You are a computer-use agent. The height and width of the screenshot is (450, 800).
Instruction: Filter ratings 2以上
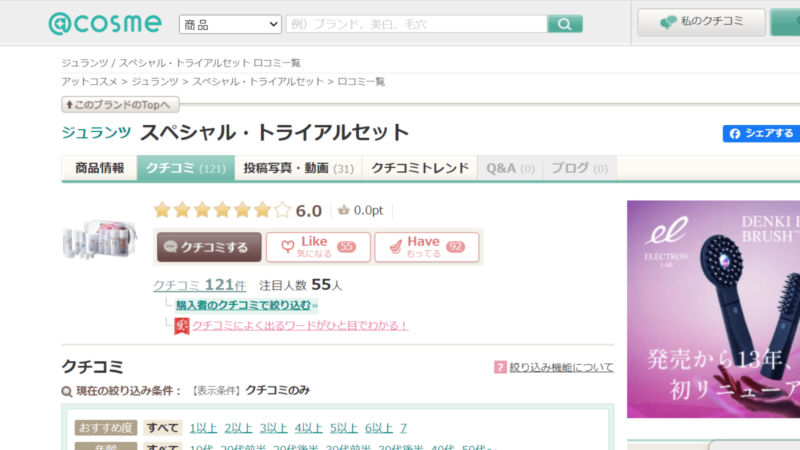238,428
